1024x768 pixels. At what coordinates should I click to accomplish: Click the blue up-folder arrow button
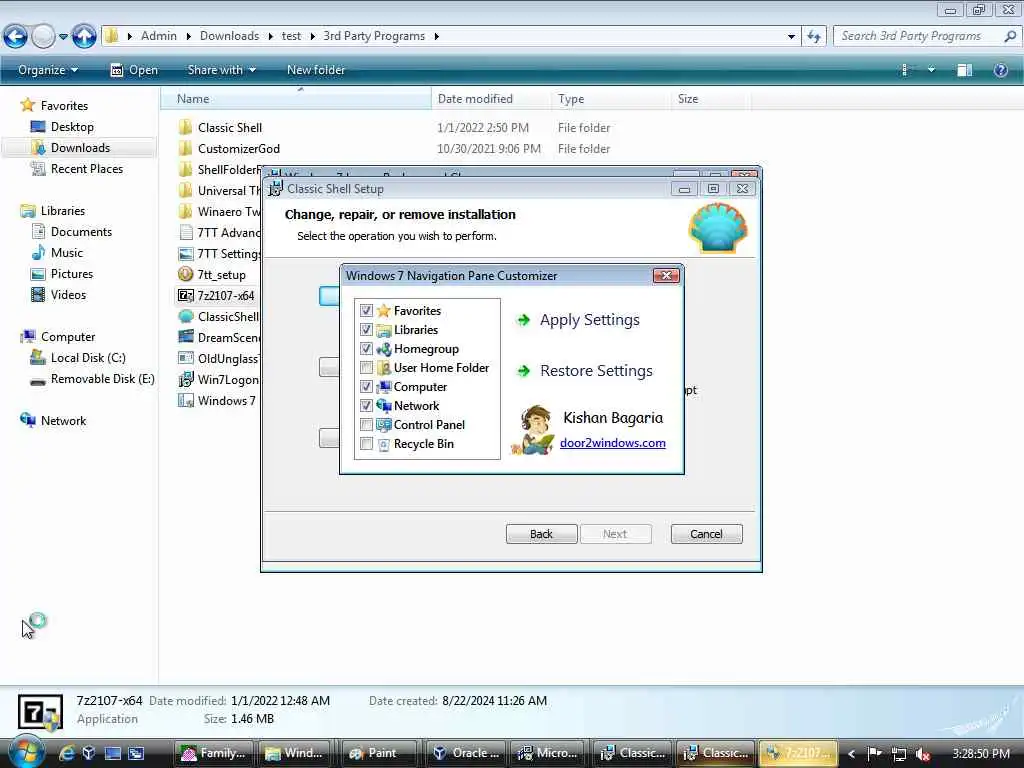click(84, 36)
